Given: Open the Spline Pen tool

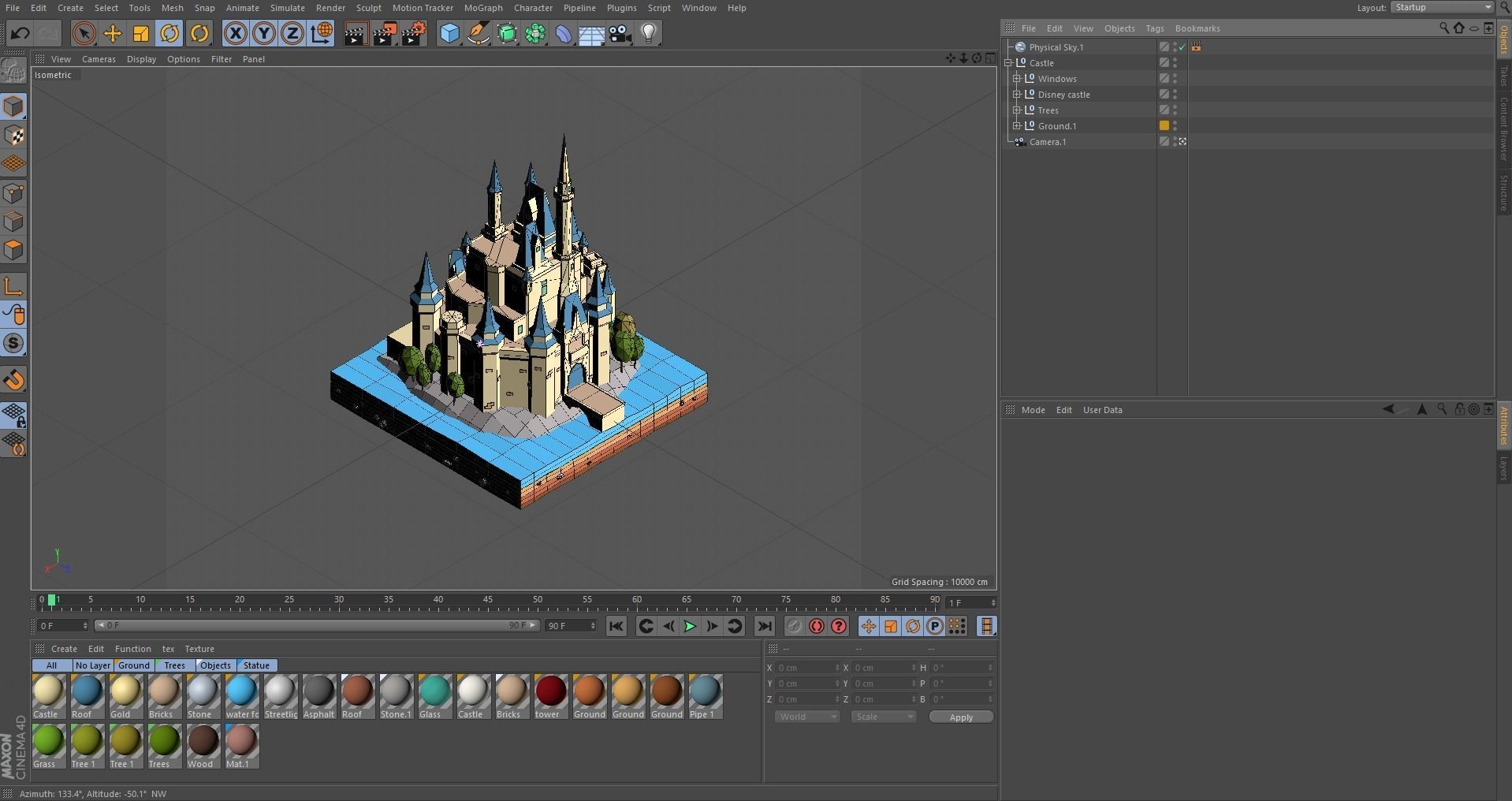Looking at the screenshot, I should (x=478, y=33).
